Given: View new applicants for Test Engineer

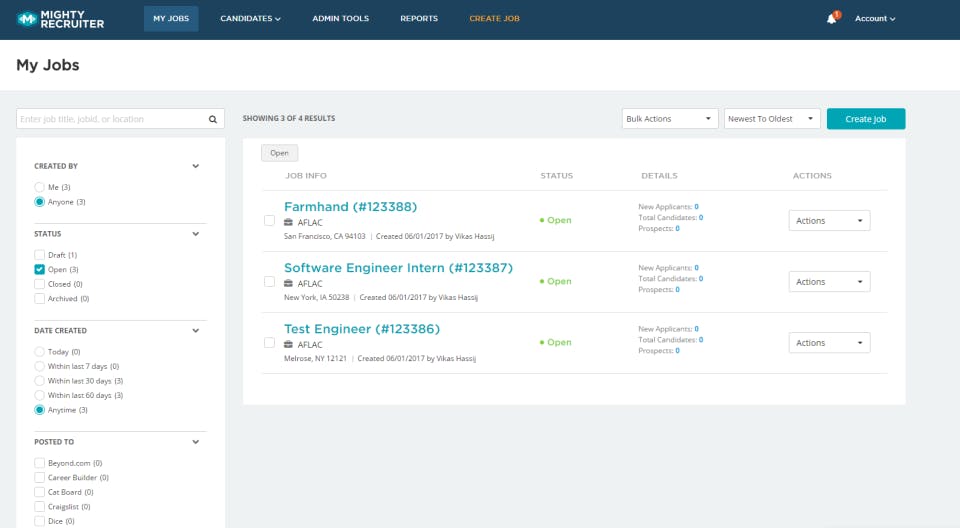Looking at the screenshot, I should 696,329.
